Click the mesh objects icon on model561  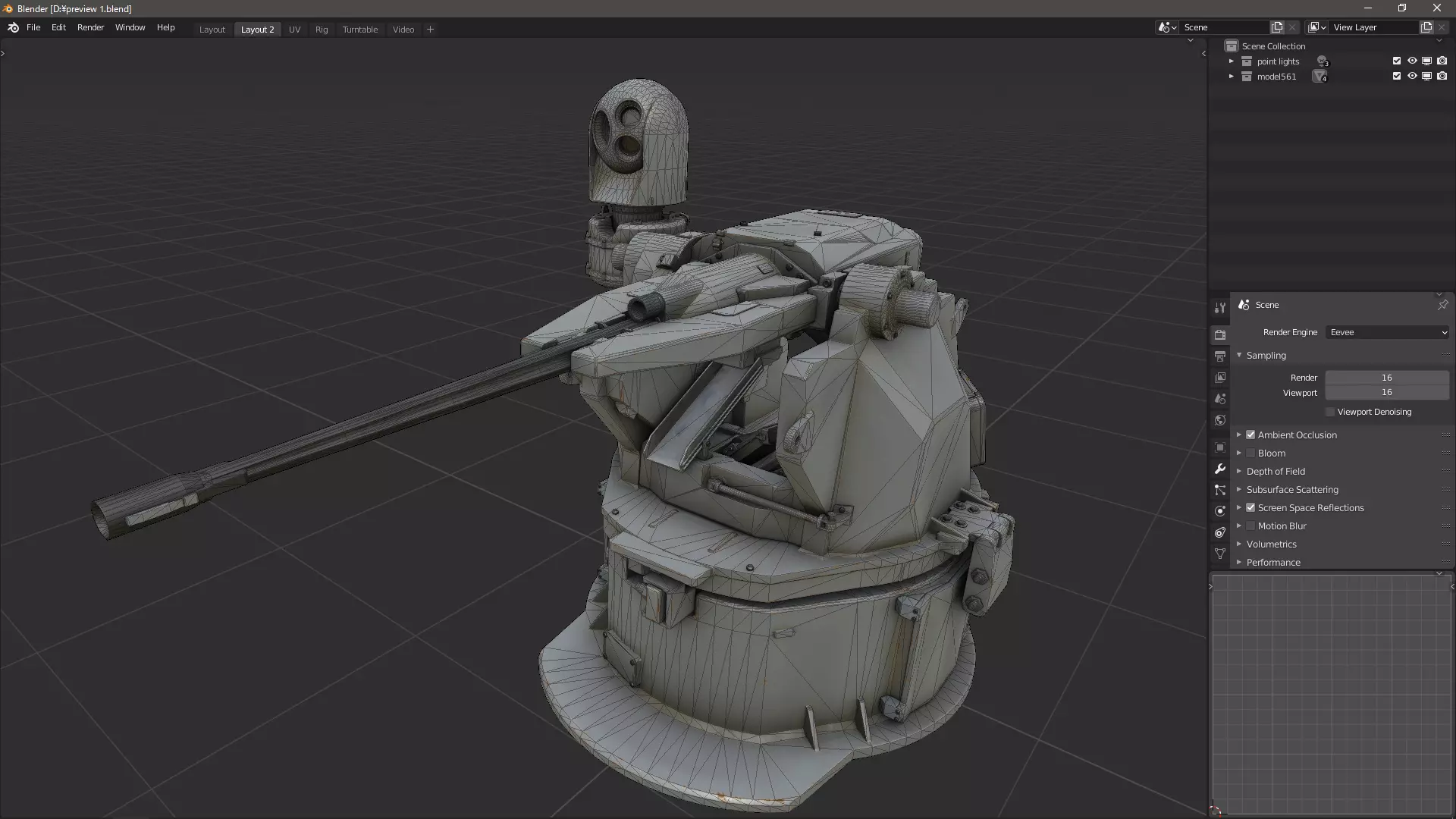[x=1320, y=77]
